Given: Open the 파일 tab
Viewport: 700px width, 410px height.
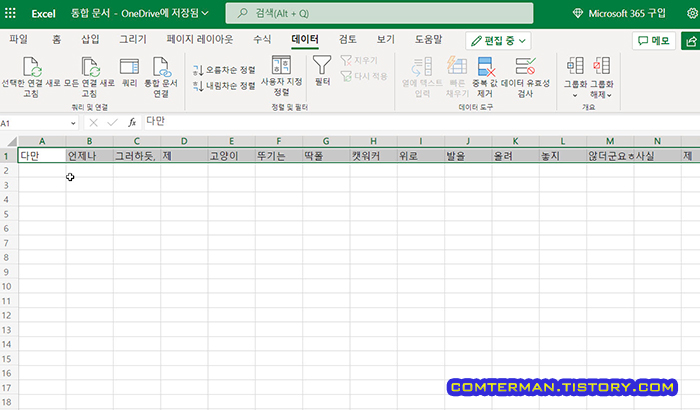Looking at the screenshot, I should [18, 39].
